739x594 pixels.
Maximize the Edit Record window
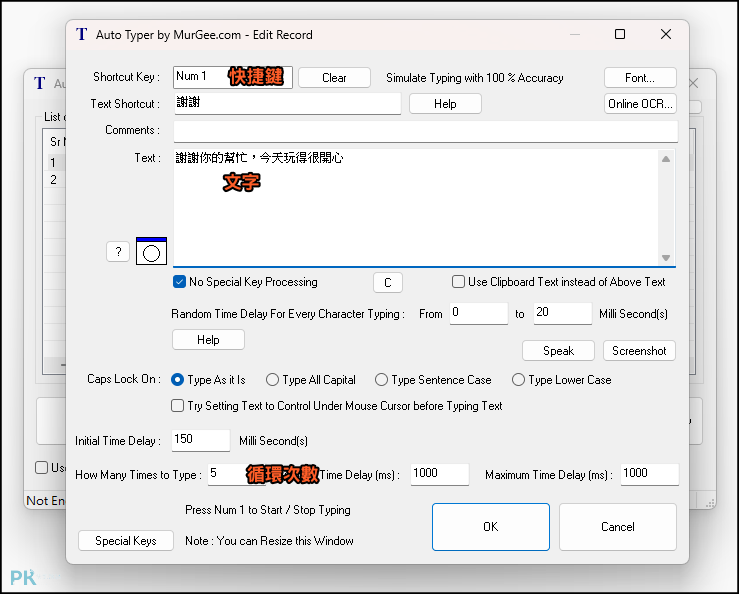(620, 34)
